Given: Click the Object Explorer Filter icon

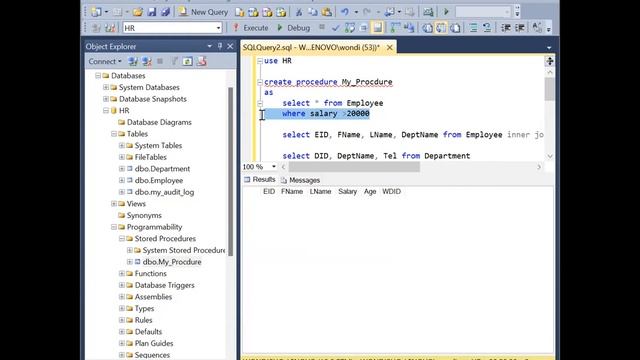Looking at the screenshot, I should click(174, 61).
